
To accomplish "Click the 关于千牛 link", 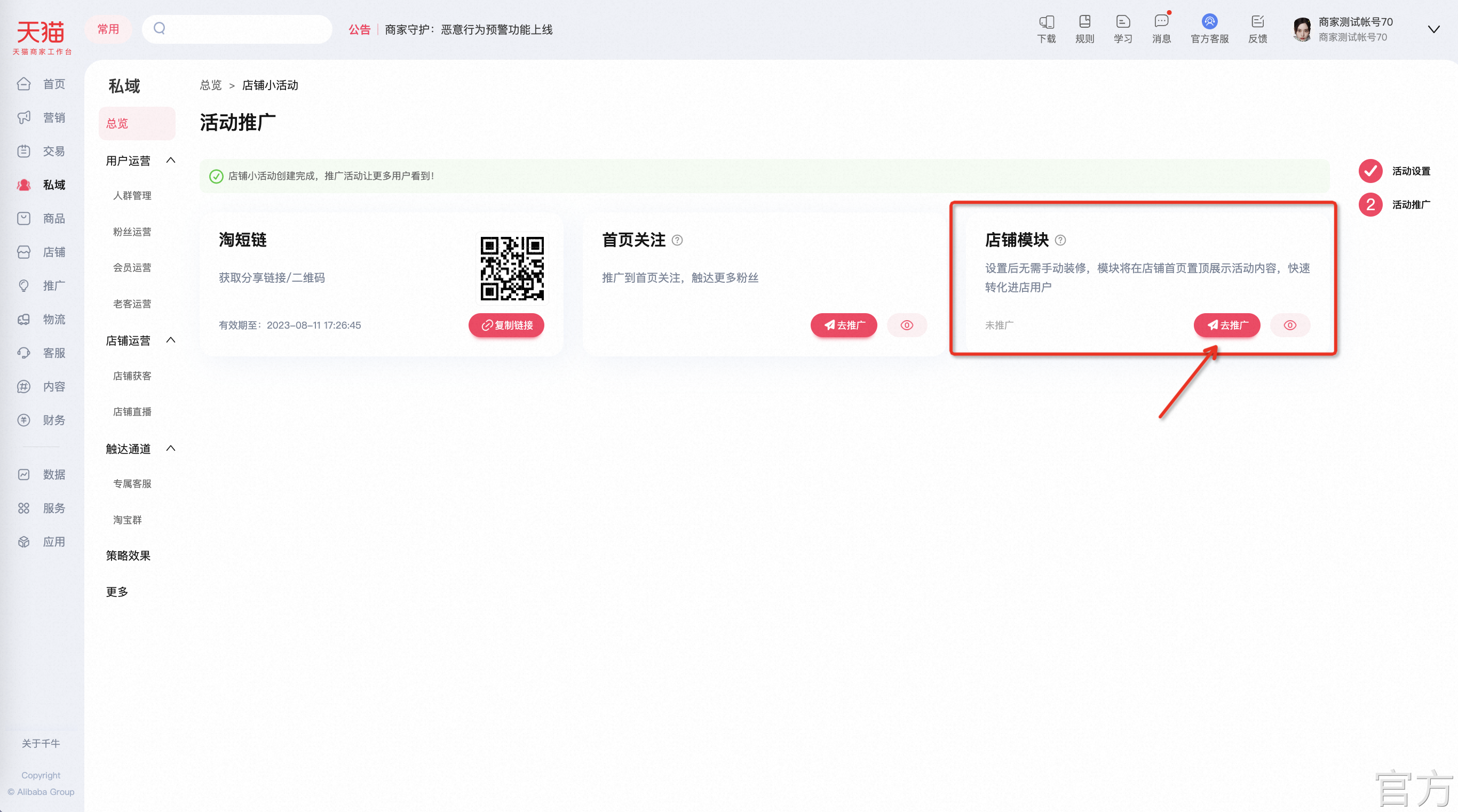I will [41, 743].
